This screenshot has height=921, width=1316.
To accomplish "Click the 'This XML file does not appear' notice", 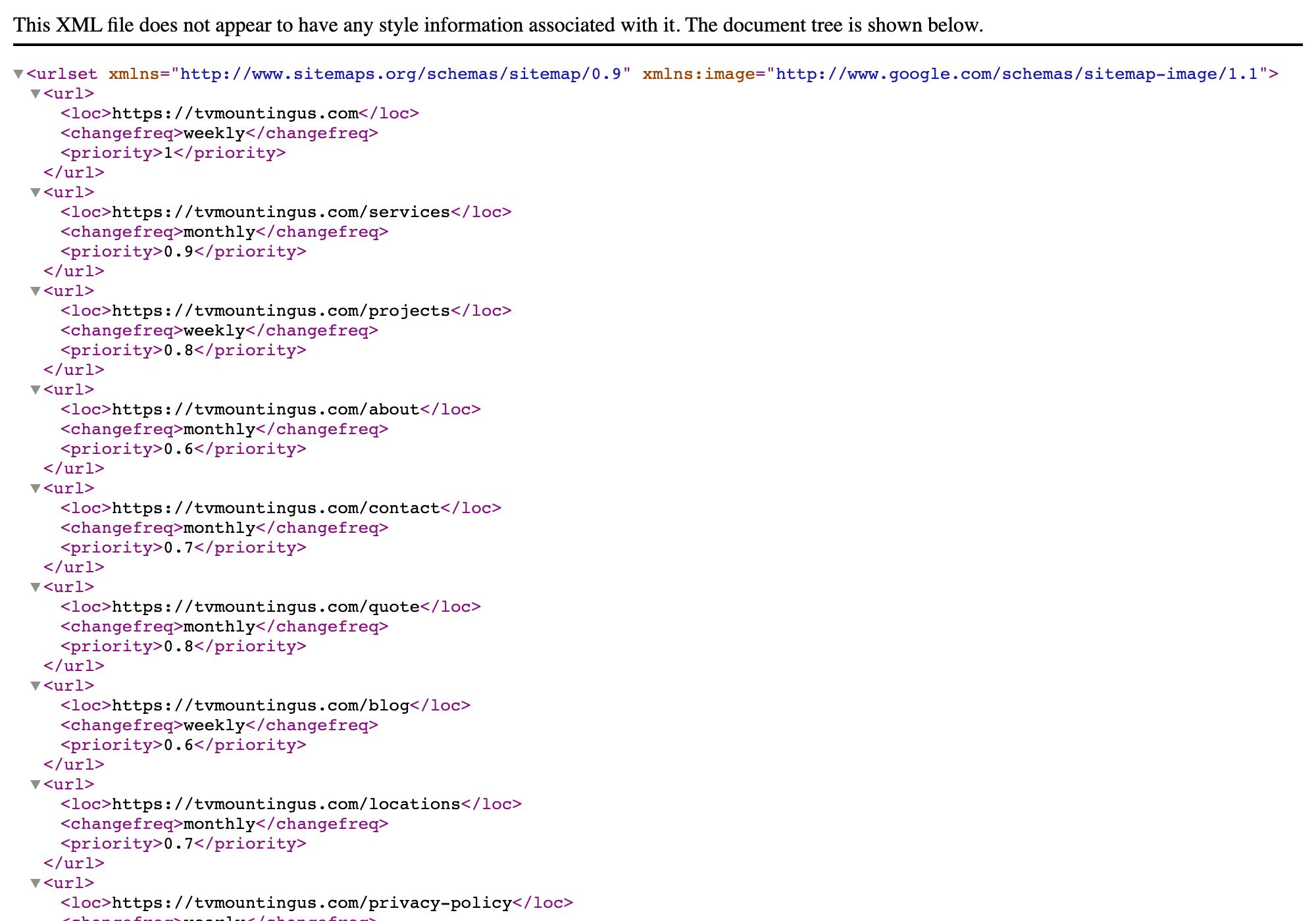I will pyautogui.click(x=498, y=25).
